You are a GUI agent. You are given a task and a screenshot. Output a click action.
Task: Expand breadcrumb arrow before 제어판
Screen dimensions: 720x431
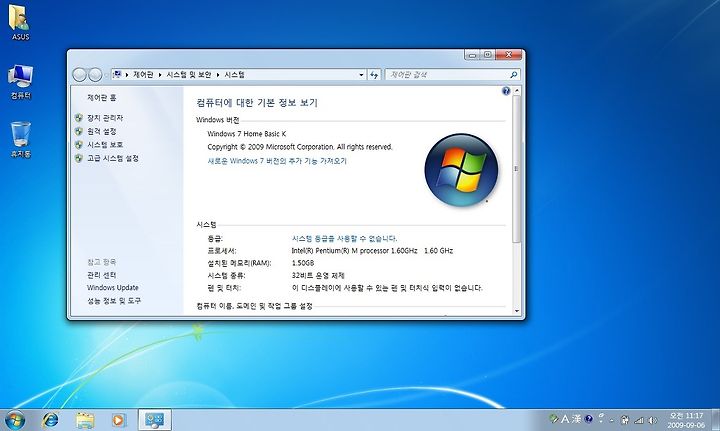127,75
